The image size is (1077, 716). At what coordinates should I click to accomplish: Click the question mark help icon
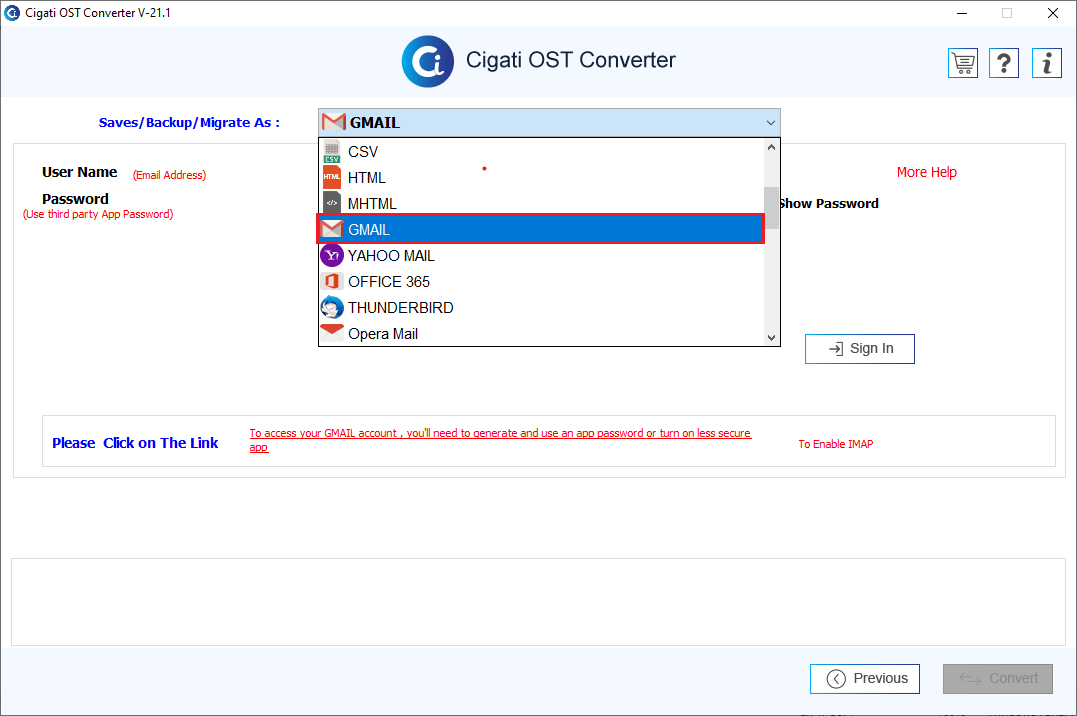coord(1004,63)
